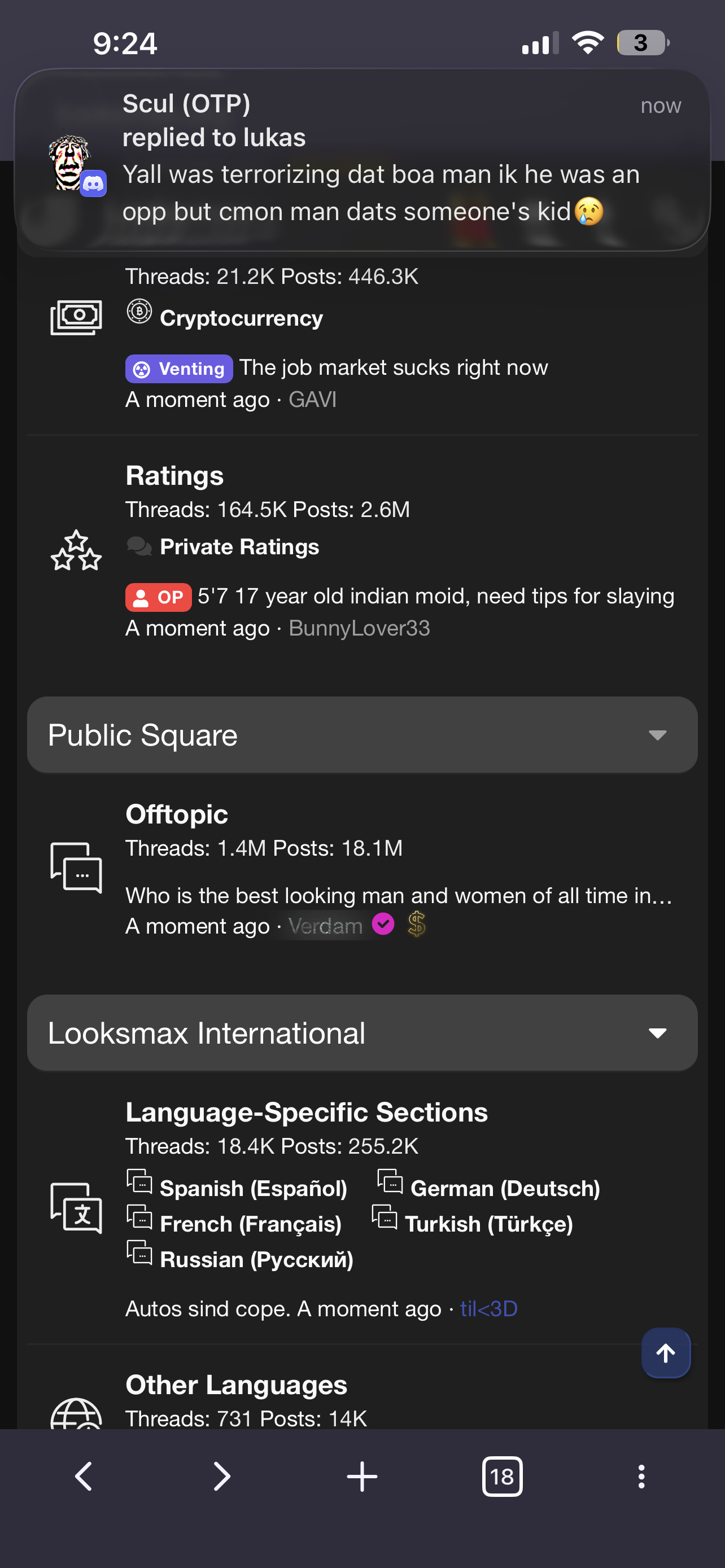The width and height of the screenshot is (725, 1568).
Task: Collapse the Public Square section
Action: 657,735
